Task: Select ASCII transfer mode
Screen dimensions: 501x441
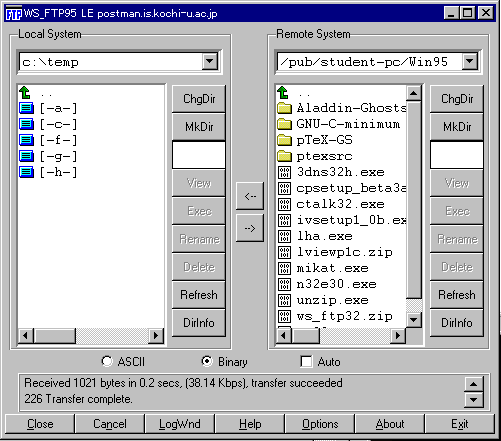Action: 107,361
